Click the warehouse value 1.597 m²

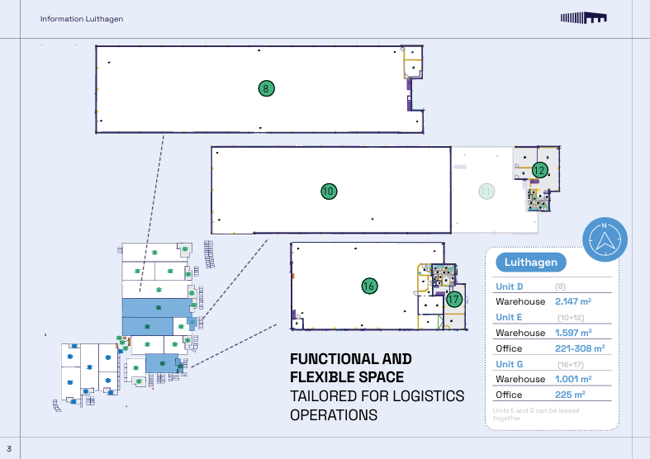click(x=573, y=333)
